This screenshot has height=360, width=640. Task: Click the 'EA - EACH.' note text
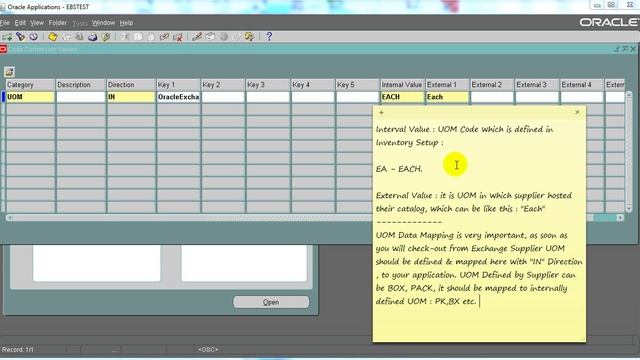click(399, 169)
